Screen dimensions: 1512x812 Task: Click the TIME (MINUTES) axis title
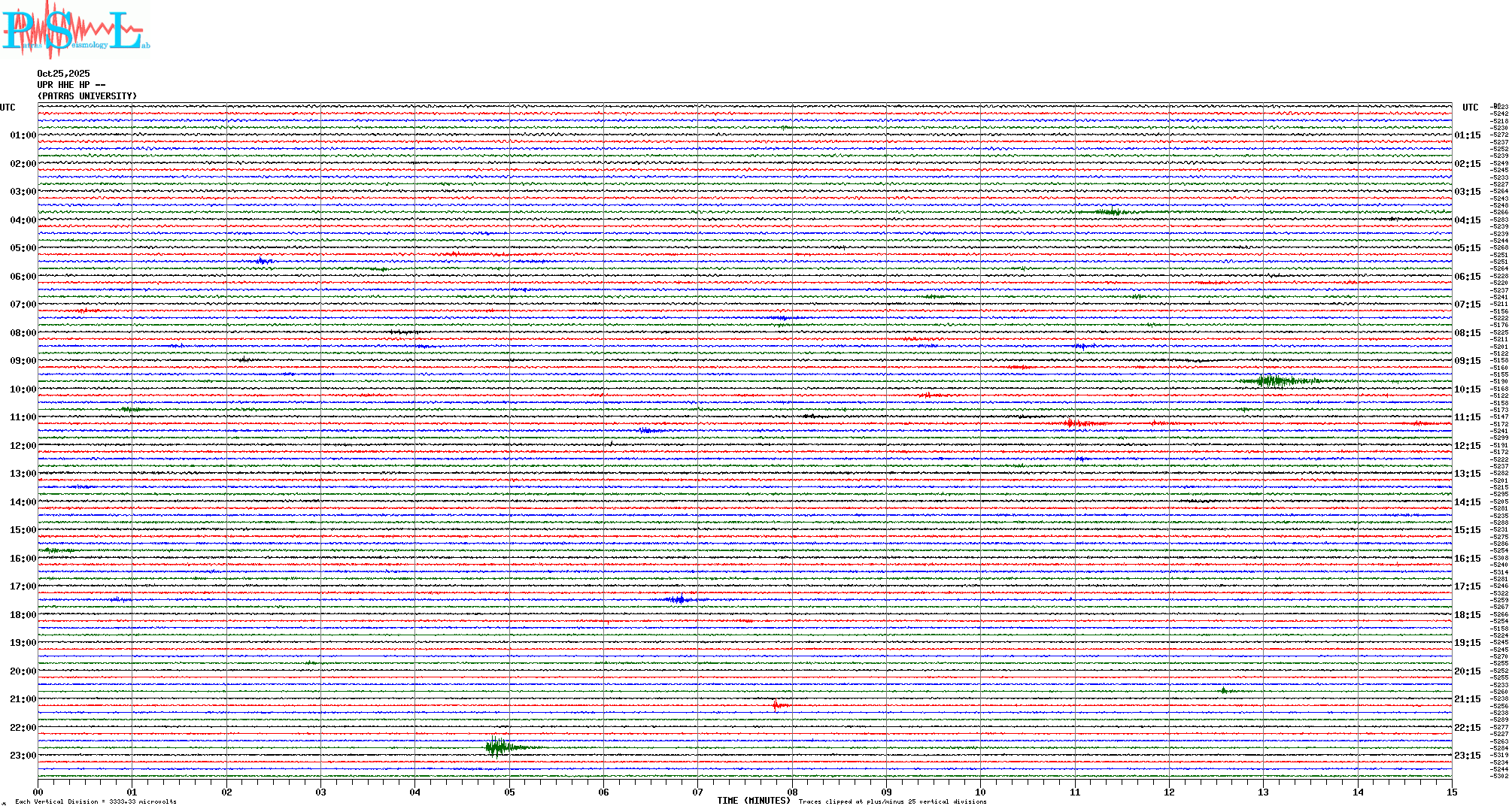click(x=754, y=801)
